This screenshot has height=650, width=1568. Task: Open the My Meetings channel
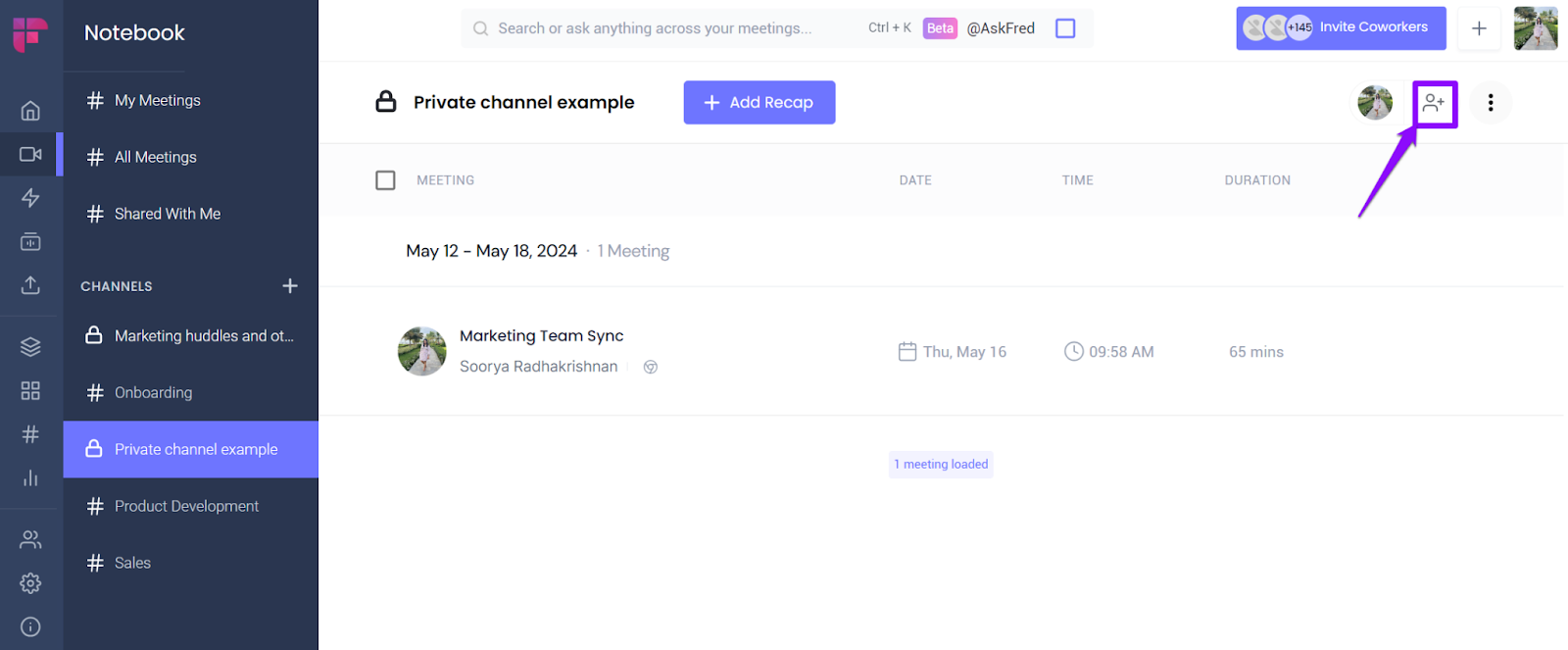157,101
